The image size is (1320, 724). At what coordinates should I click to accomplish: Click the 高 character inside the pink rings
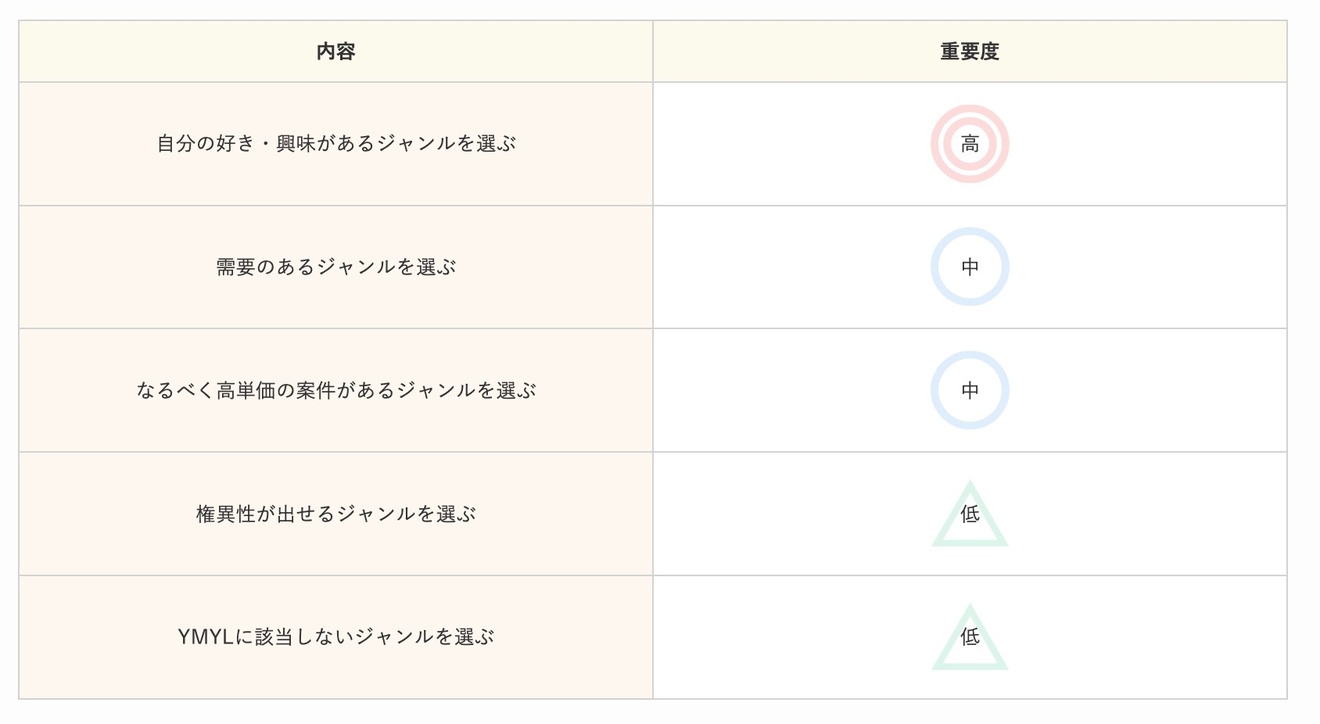click(969, 144)
